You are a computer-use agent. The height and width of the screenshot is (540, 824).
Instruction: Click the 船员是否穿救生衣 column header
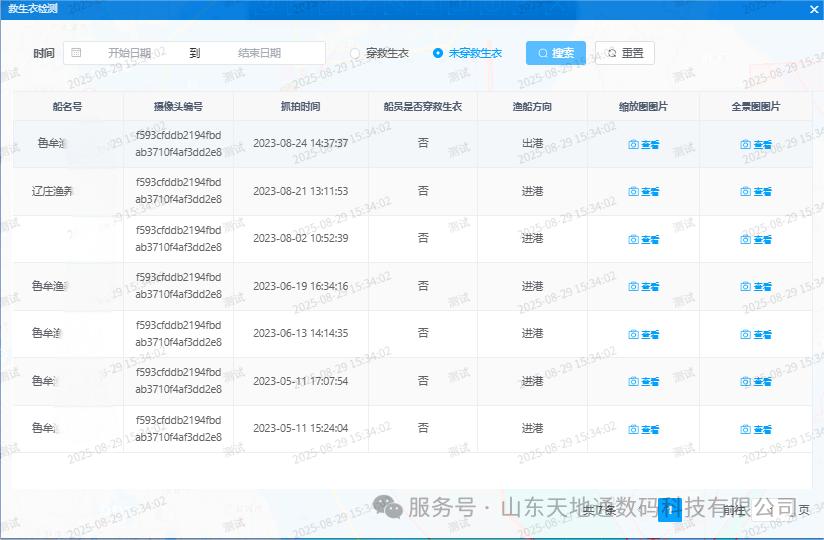click(423, 107)
